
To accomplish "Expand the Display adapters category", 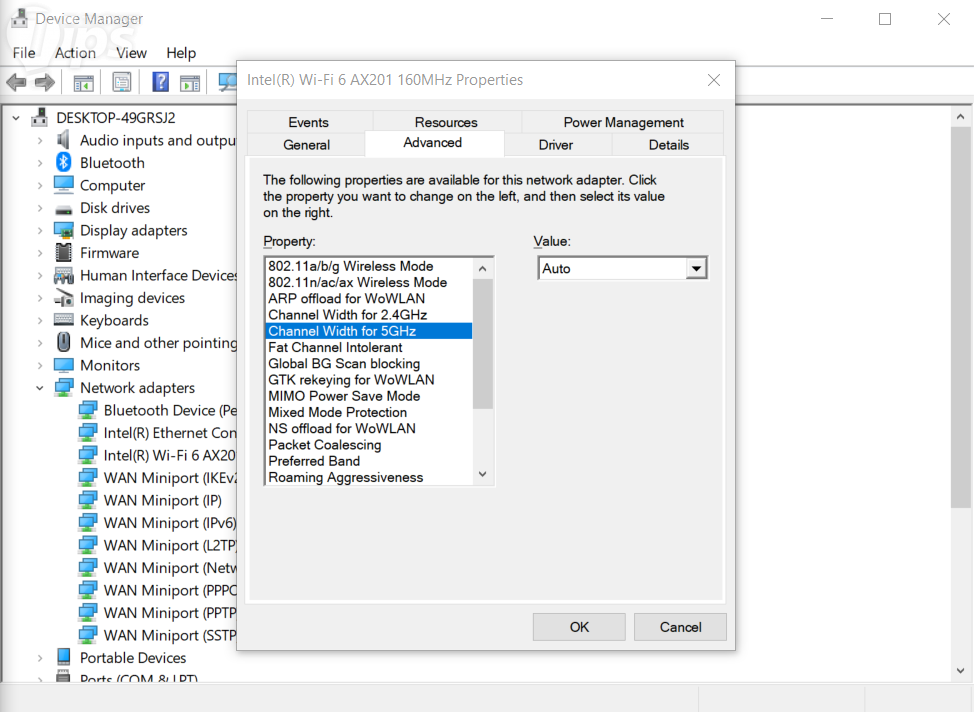I will tap(40, 230).
